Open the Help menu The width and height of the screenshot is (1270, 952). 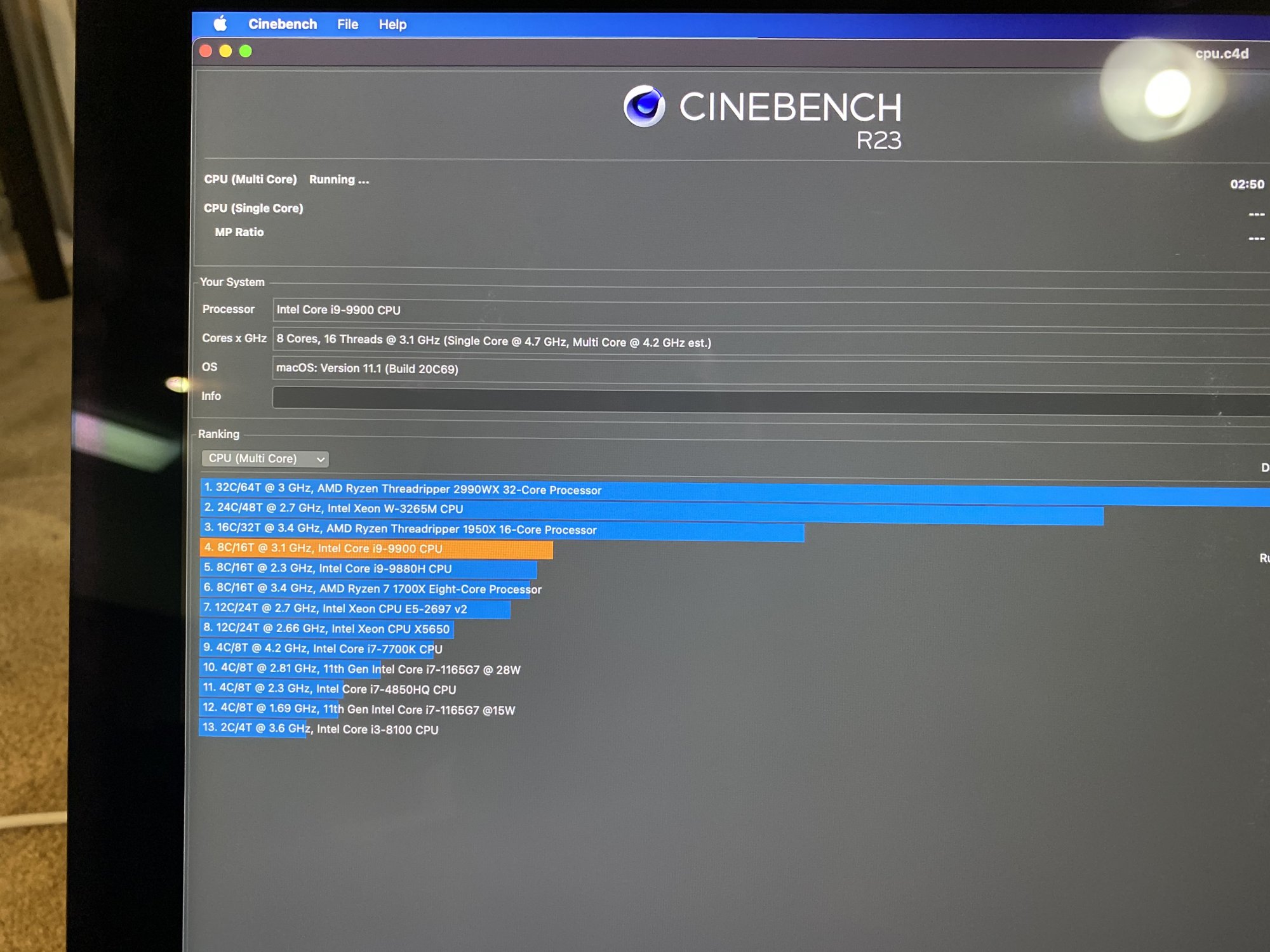tap(392, 25)
